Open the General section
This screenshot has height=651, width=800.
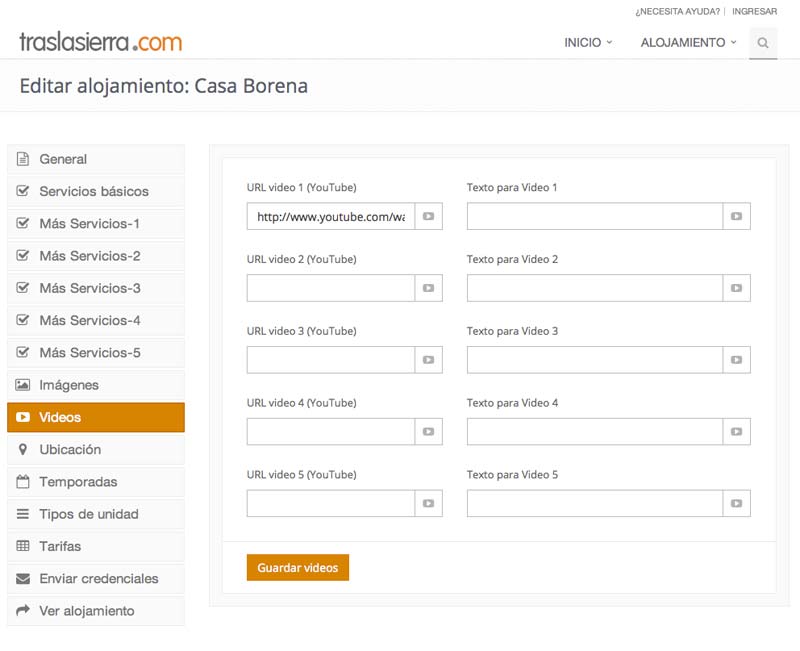click(x=96, y=159)
